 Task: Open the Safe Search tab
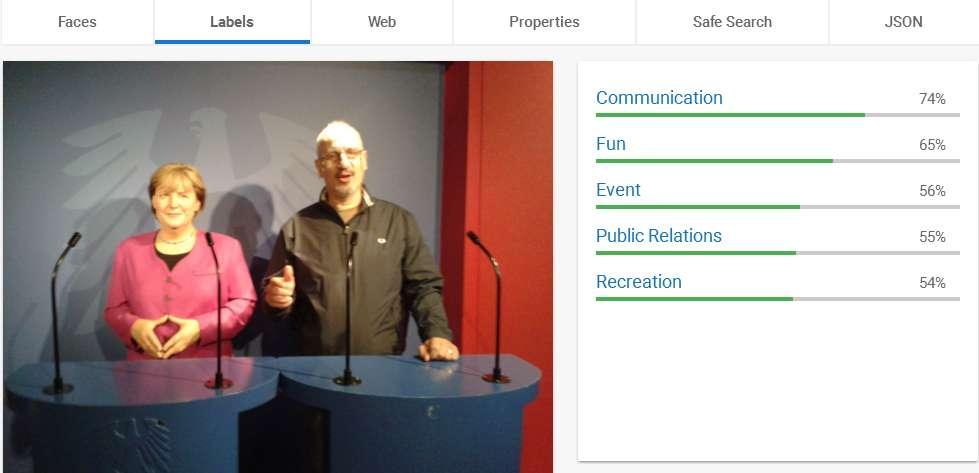click(732, 22)
